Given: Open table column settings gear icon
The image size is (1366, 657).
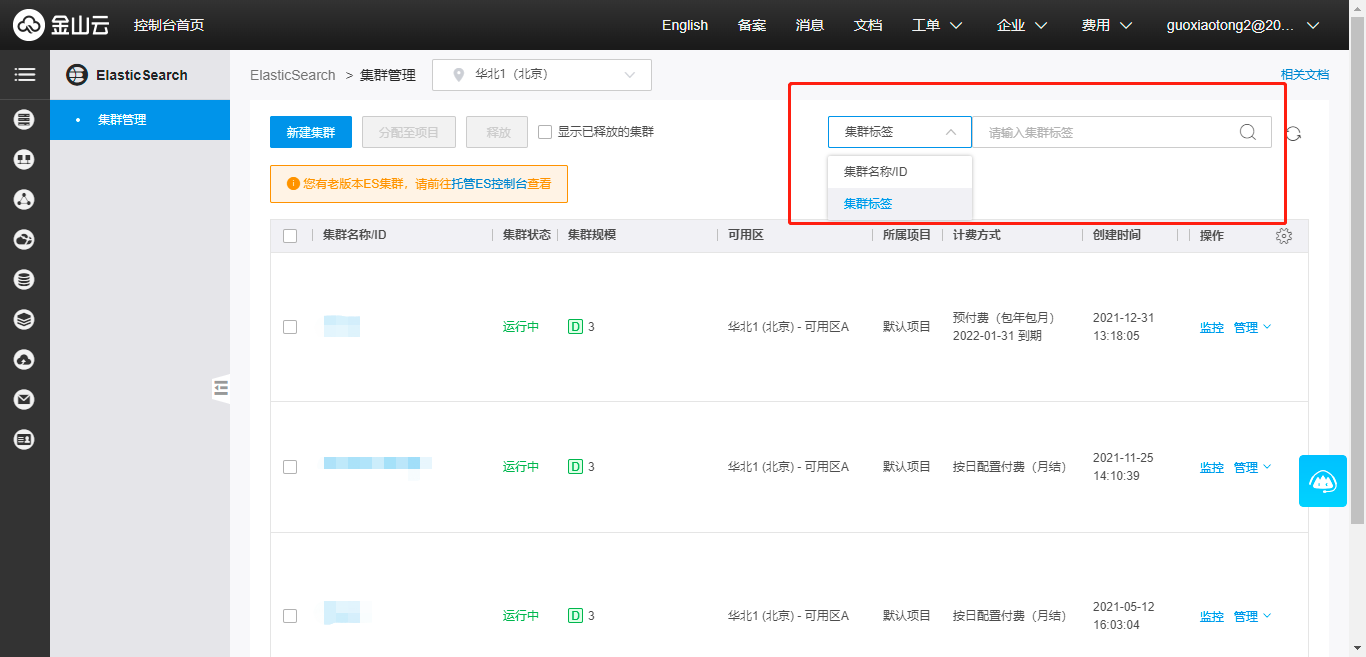Looking at the screenshot, I should [1284, 236].
